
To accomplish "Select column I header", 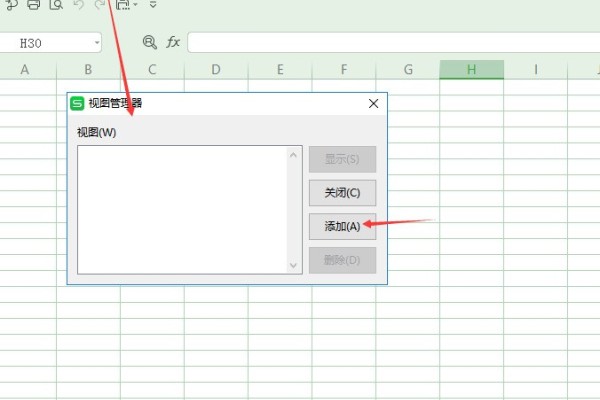I will (536, 70).
